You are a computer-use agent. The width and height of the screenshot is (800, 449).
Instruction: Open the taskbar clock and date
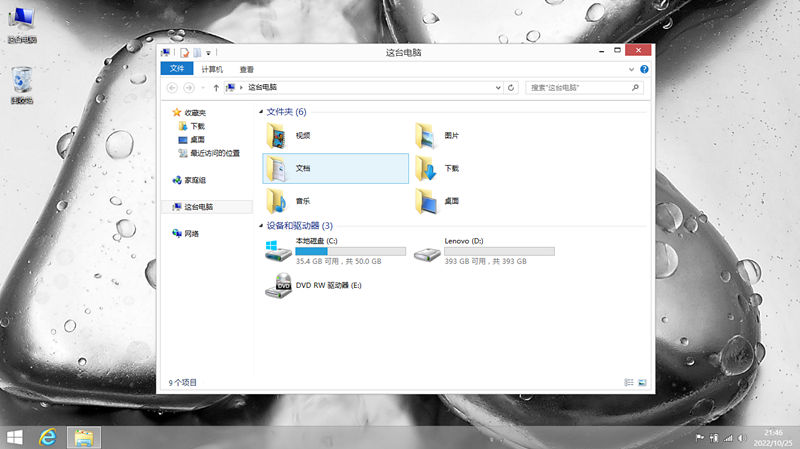pos(773,438)
